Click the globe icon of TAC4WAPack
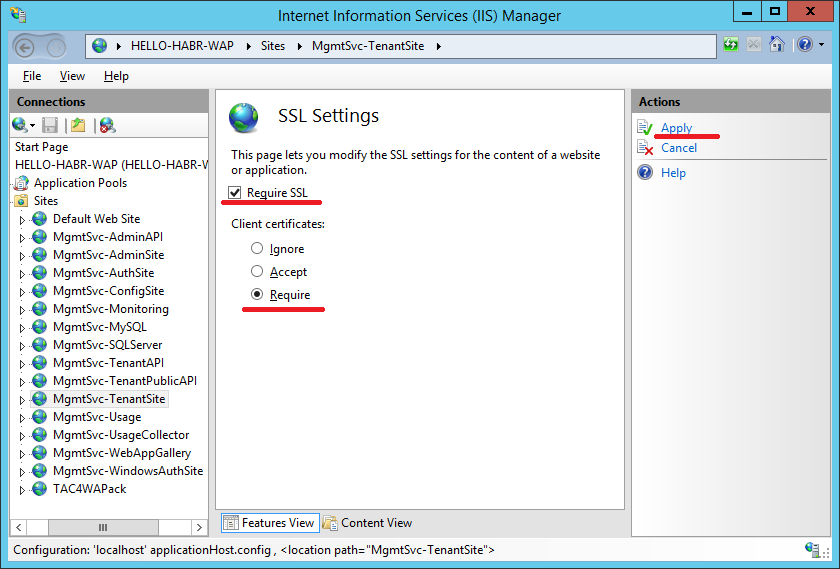 (x=39, y=489)
